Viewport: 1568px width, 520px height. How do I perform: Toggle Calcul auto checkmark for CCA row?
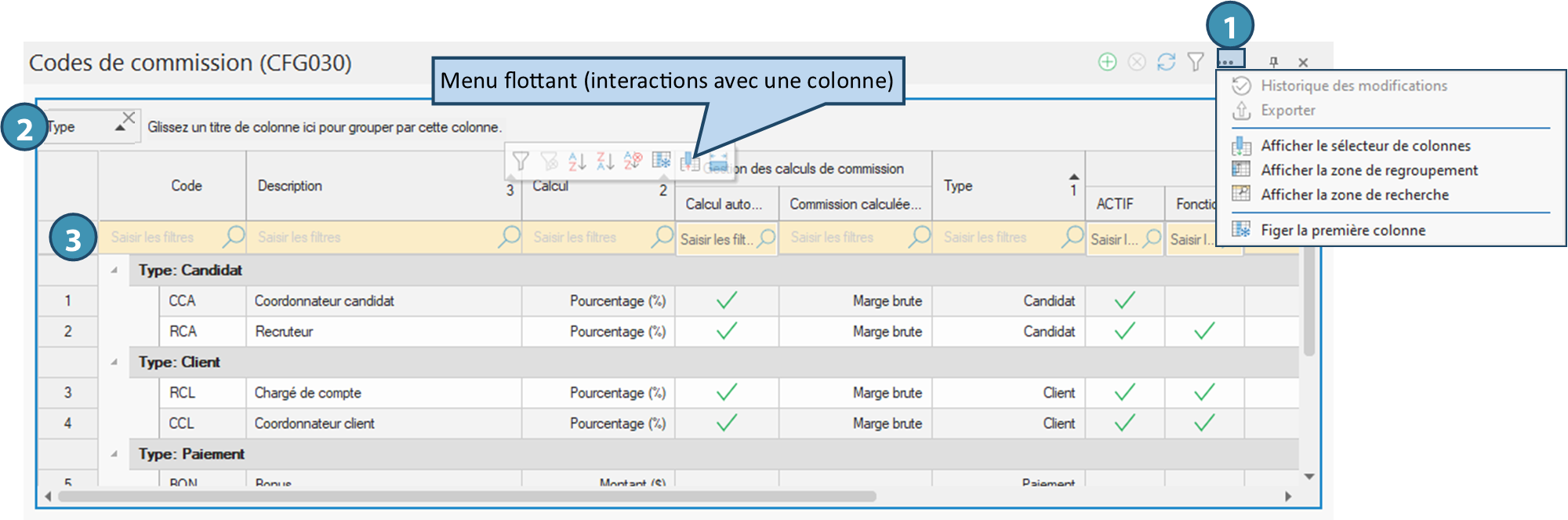[727, 300]
